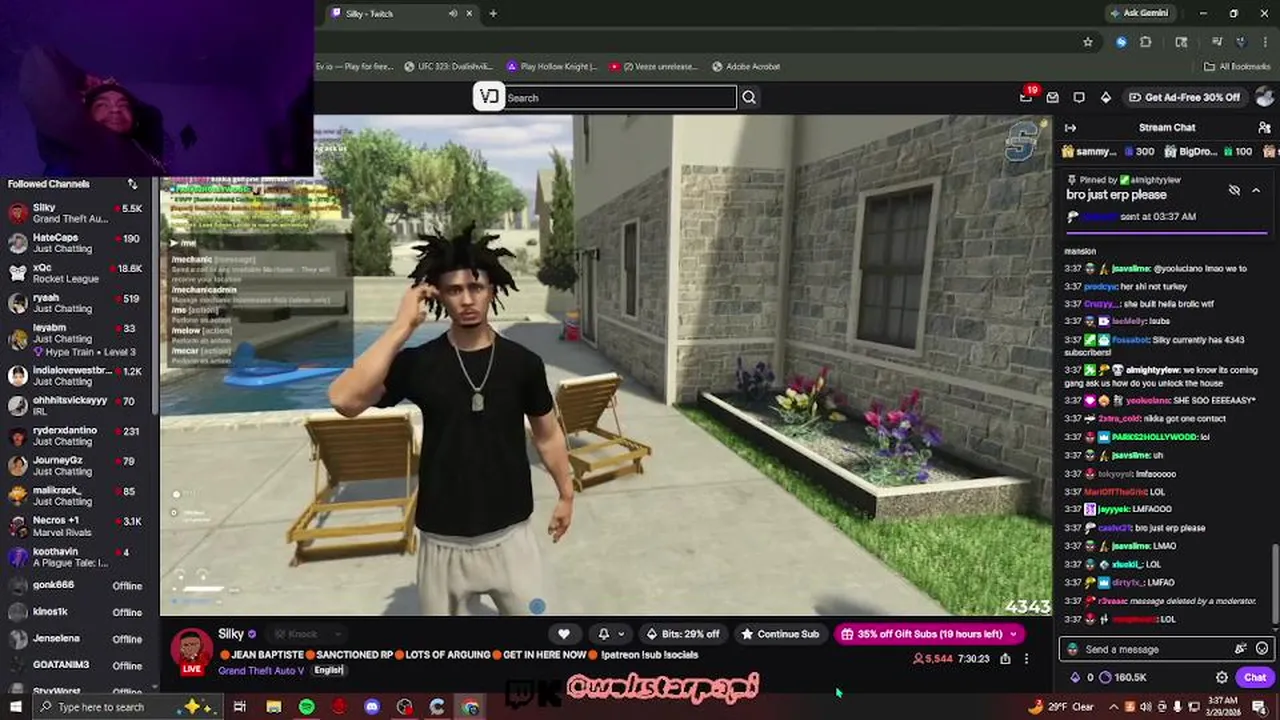
Task: Open the stream more options dots
Action: coord(1026,659)
